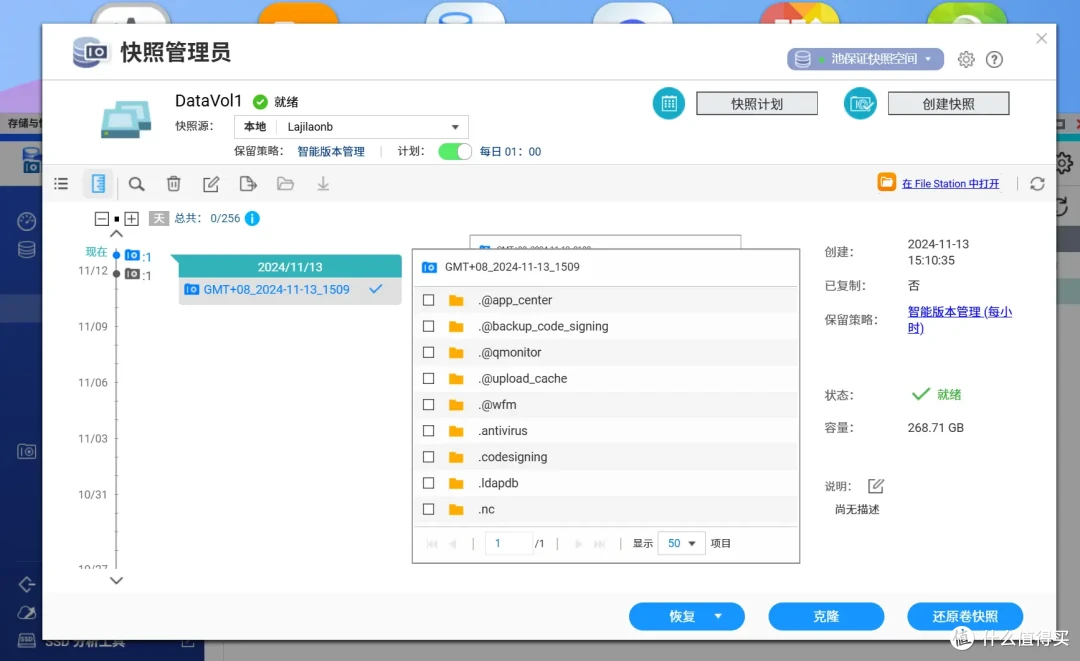The width and height of the screenshot is (1080, 661).
Task: Click the page number input field
Action: point(509,543)
